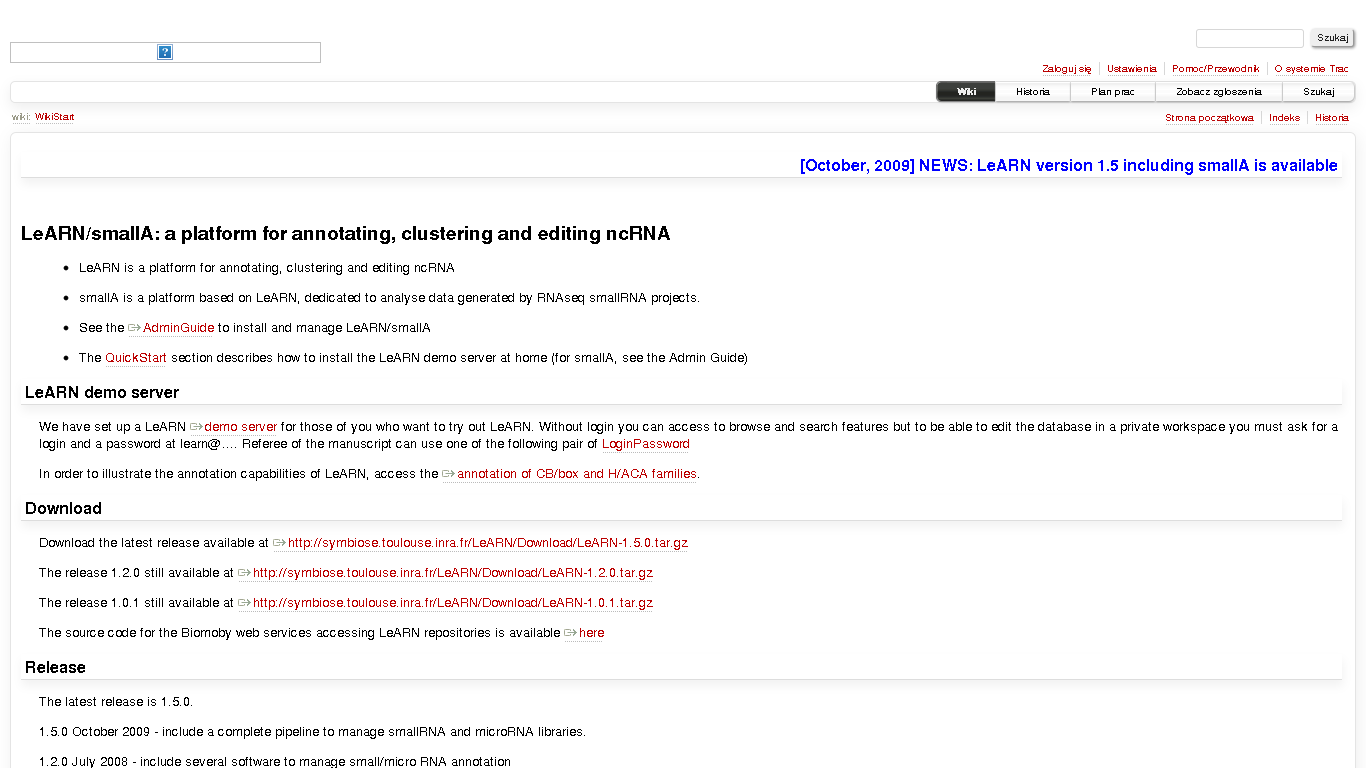The image size is (1366, 768).
Task: Go to Strona początkowa link
Action: [1209, 118]
